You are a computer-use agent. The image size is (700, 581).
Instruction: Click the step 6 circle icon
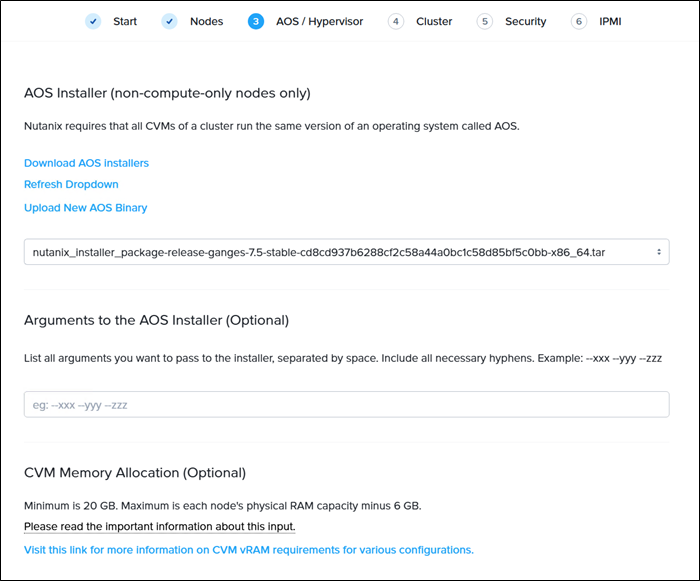pos(579,21)
